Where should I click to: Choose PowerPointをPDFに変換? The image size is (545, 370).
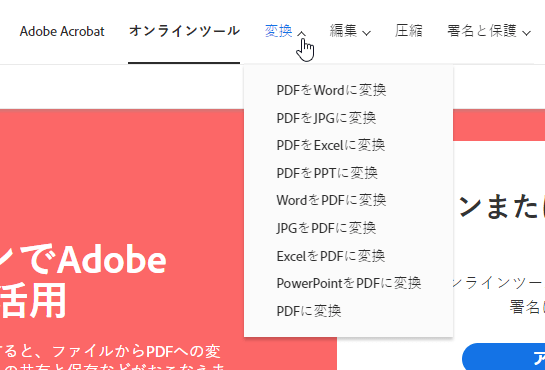click(x=349, y=283)
